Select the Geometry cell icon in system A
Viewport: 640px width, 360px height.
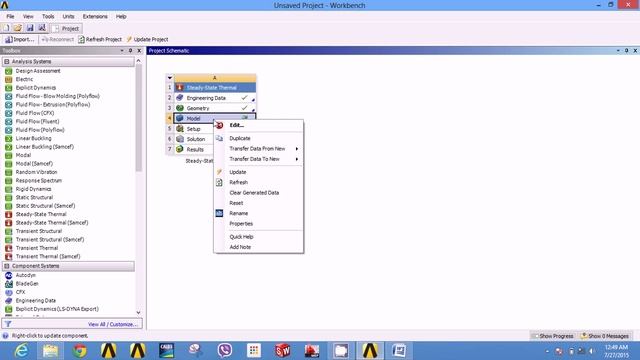tap(180, 108)
